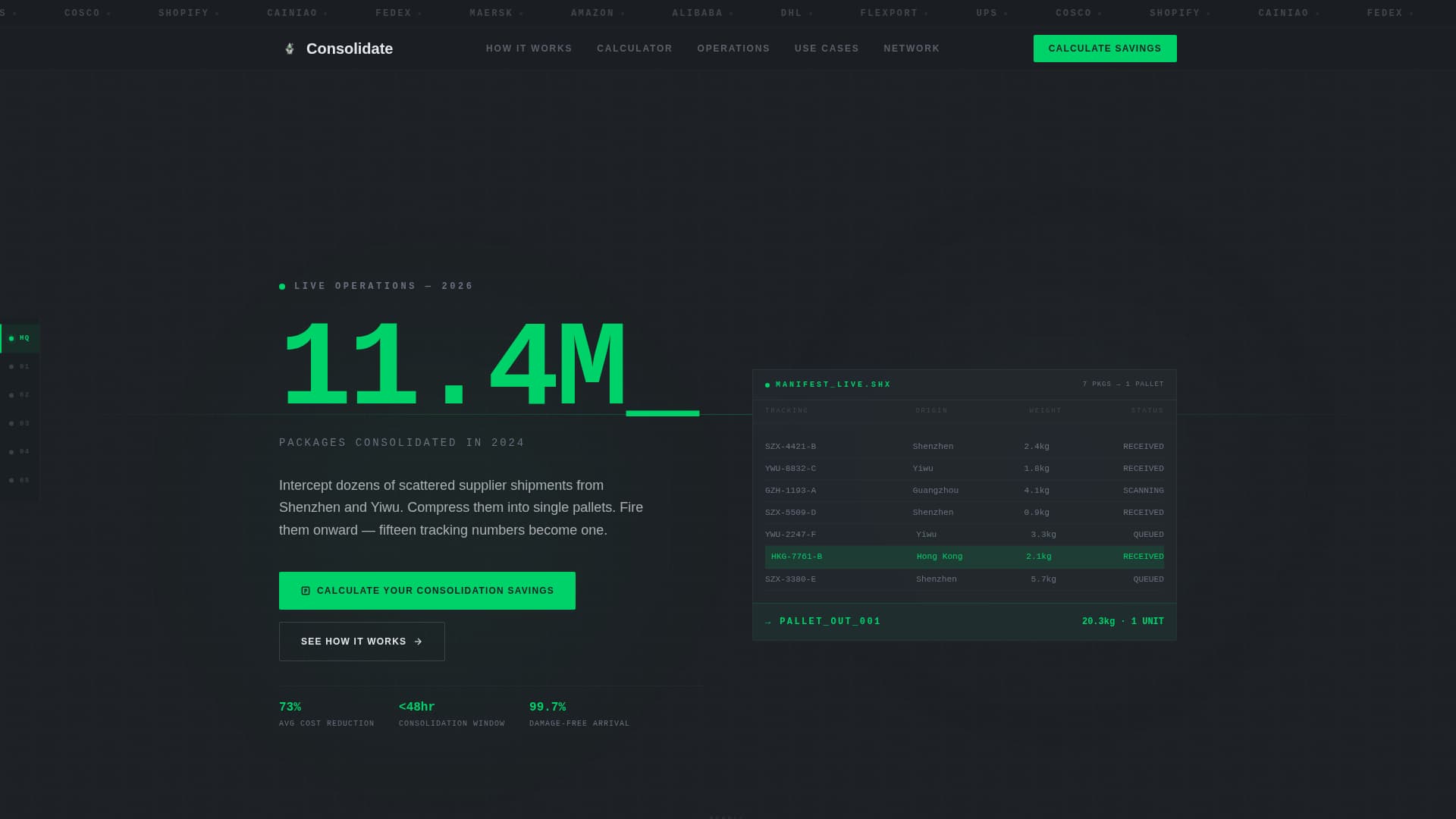Click UPS in the top ticker
The image size is (1456, 819).
(987, 14)
